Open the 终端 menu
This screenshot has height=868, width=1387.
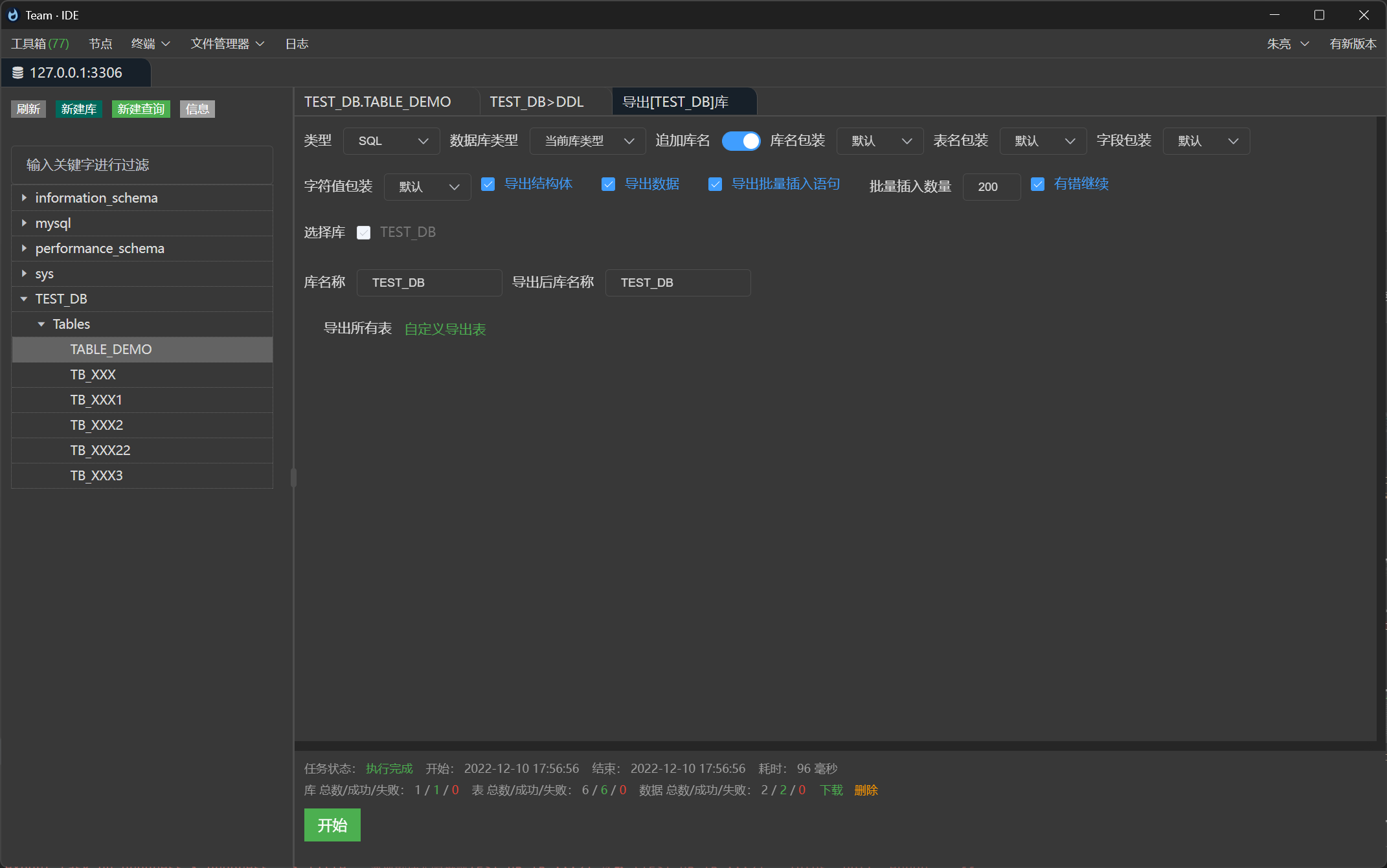coord(150,43)
